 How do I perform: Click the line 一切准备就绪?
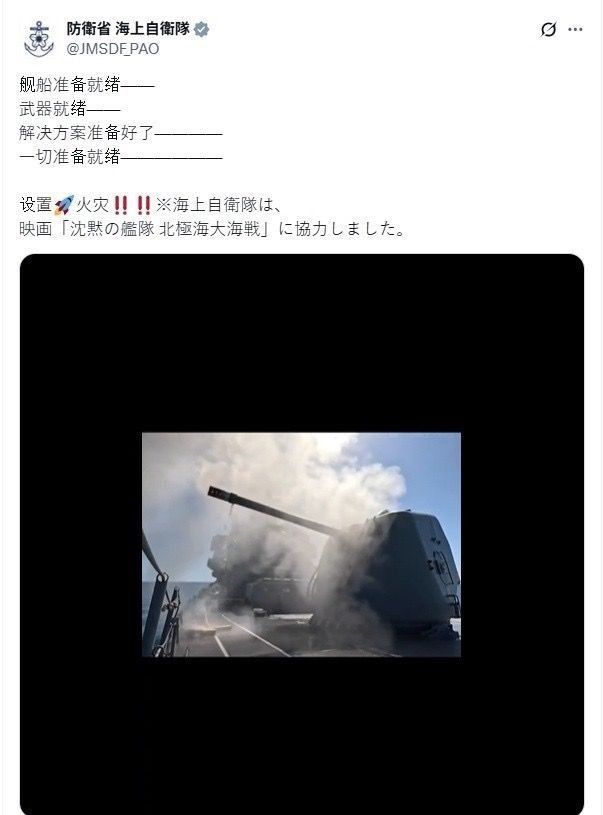[121, 156]
